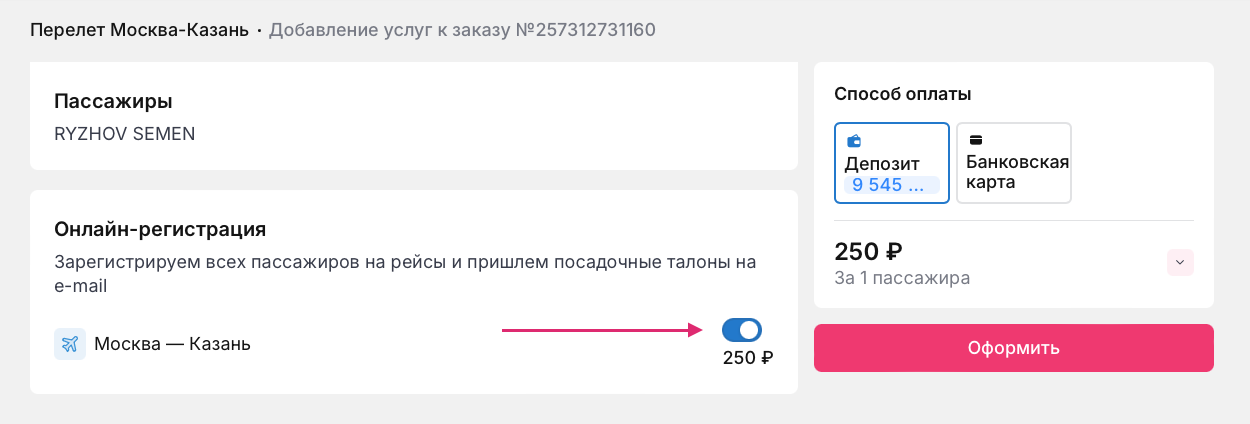Click the airplane icon beside Москва — Казань
The image size is (1250, 424).
point(70,344)
